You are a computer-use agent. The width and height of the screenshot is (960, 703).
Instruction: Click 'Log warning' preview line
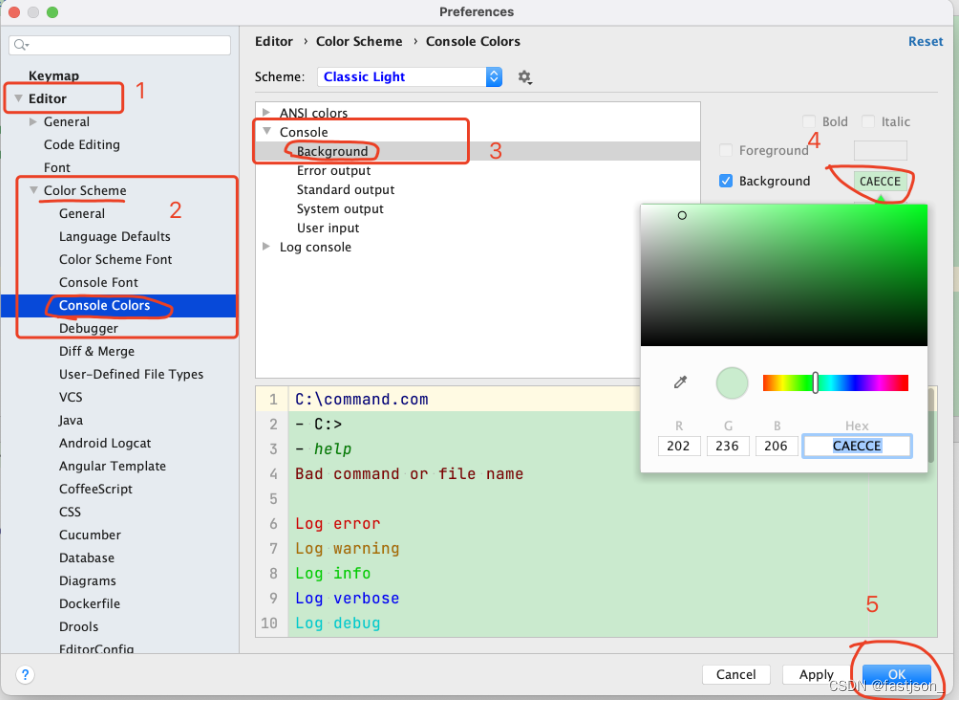click(347, 548)
